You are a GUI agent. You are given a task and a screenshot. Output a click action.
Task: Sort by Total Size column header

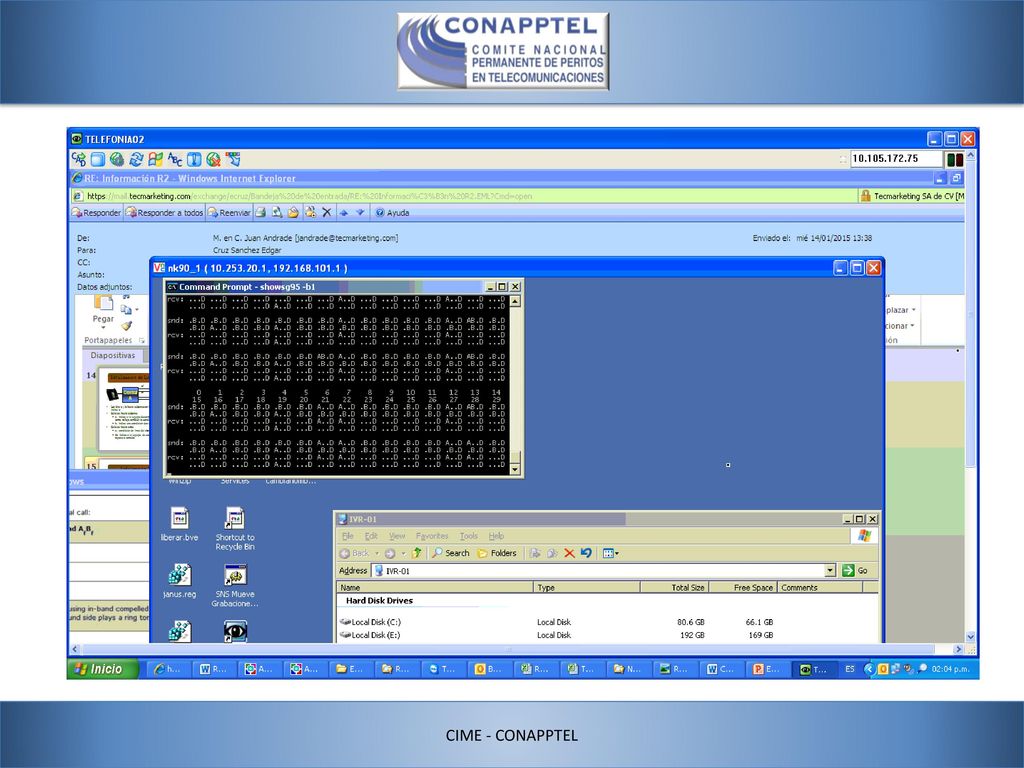pyautogui.click(x=675, y=588)
